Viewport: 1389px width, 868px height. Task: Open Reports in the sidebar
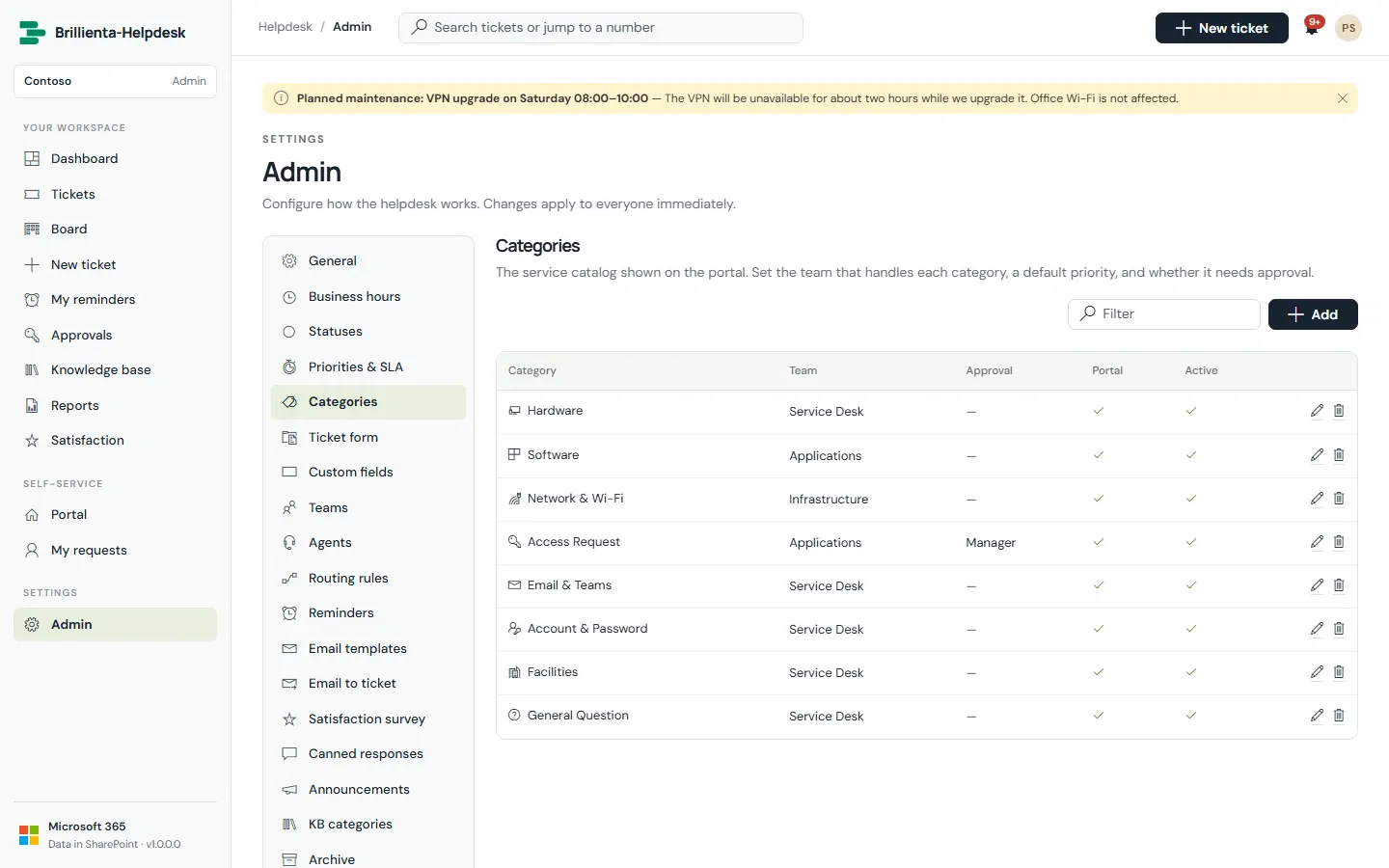[x=115, y=406]
